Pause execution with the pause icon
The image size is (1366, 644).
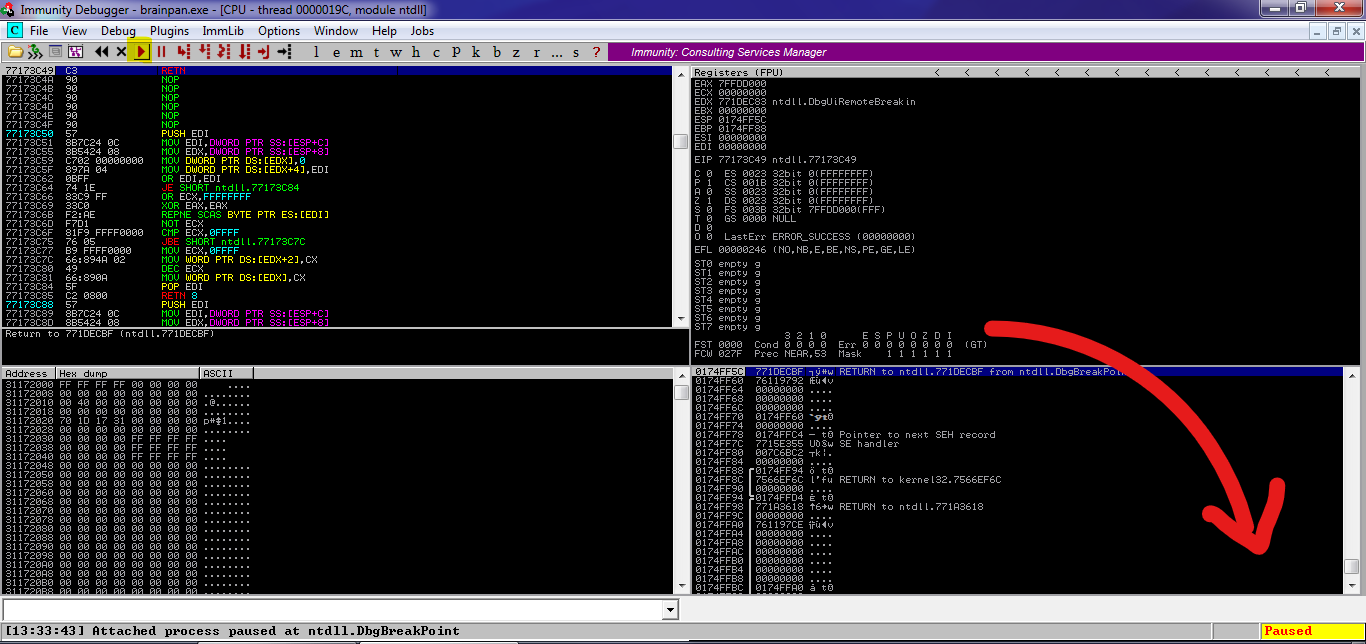[161, 51]
